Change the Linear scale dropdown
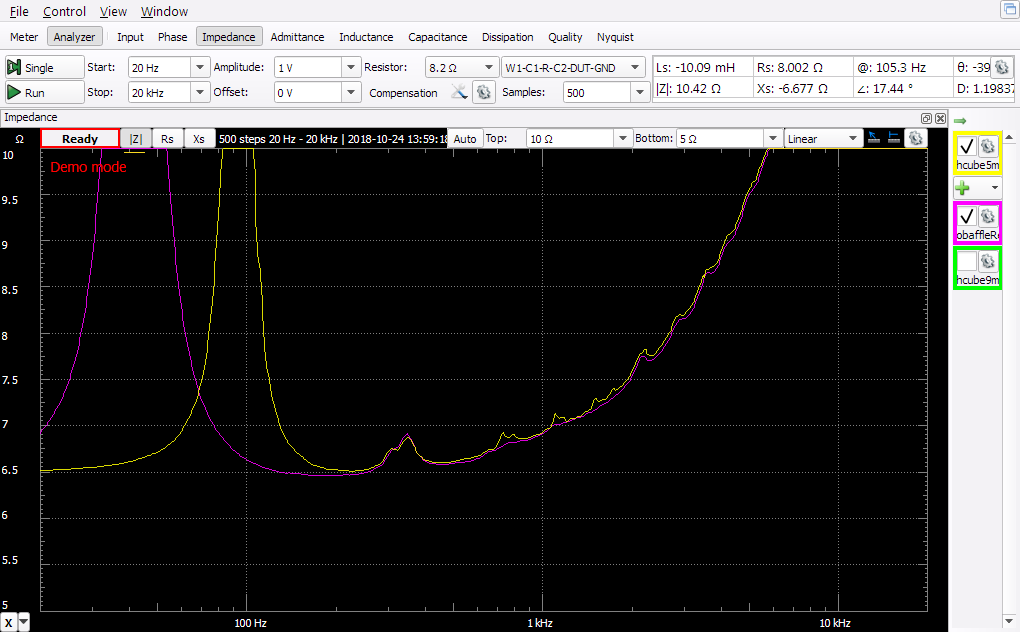 click(823, 138)
